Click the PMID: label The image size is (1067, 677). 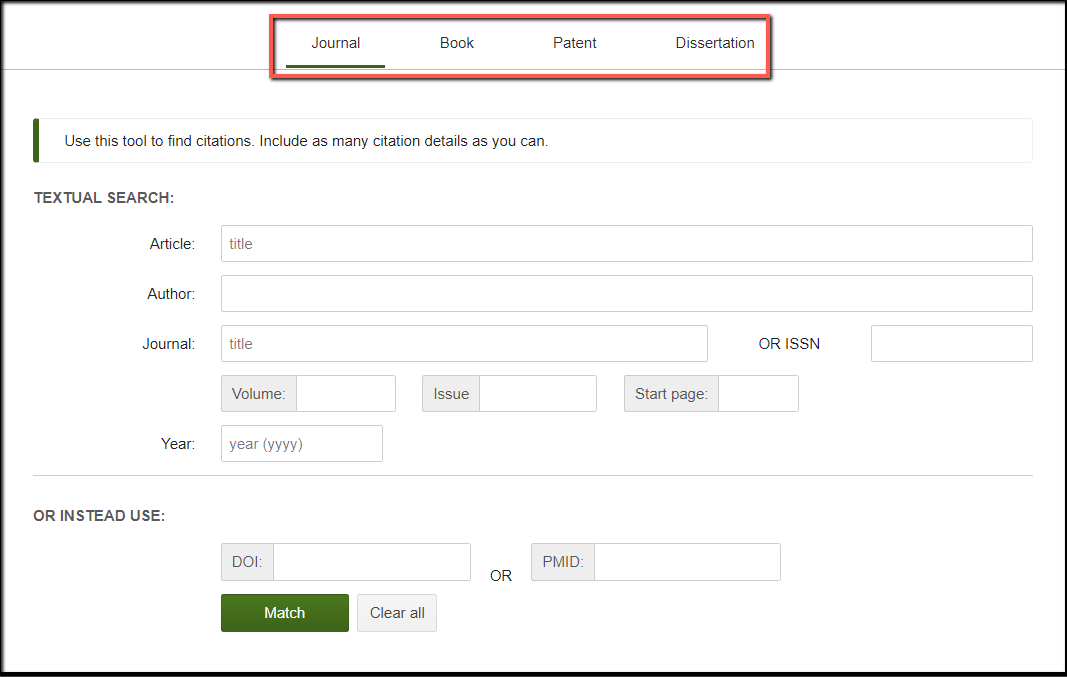[x=563, y=562]
